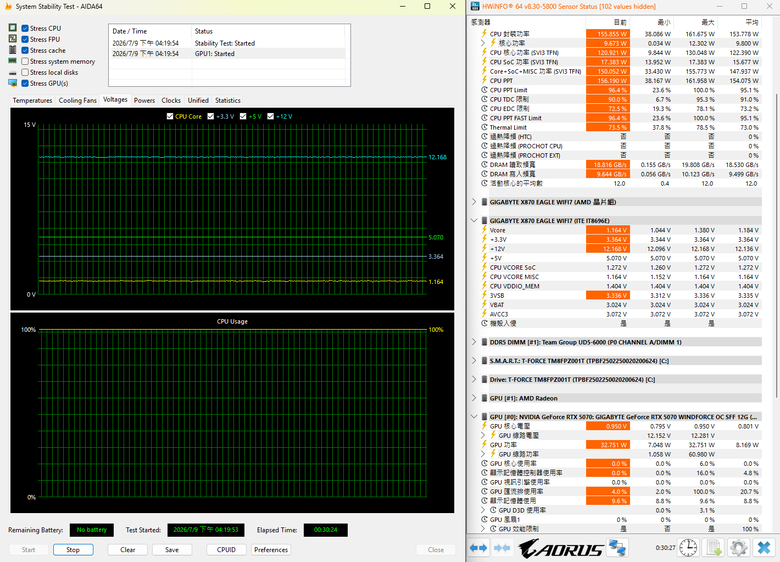Click the Stress GPU monitor icon
This screenshot has height=562, width=780.
[12, 83]
